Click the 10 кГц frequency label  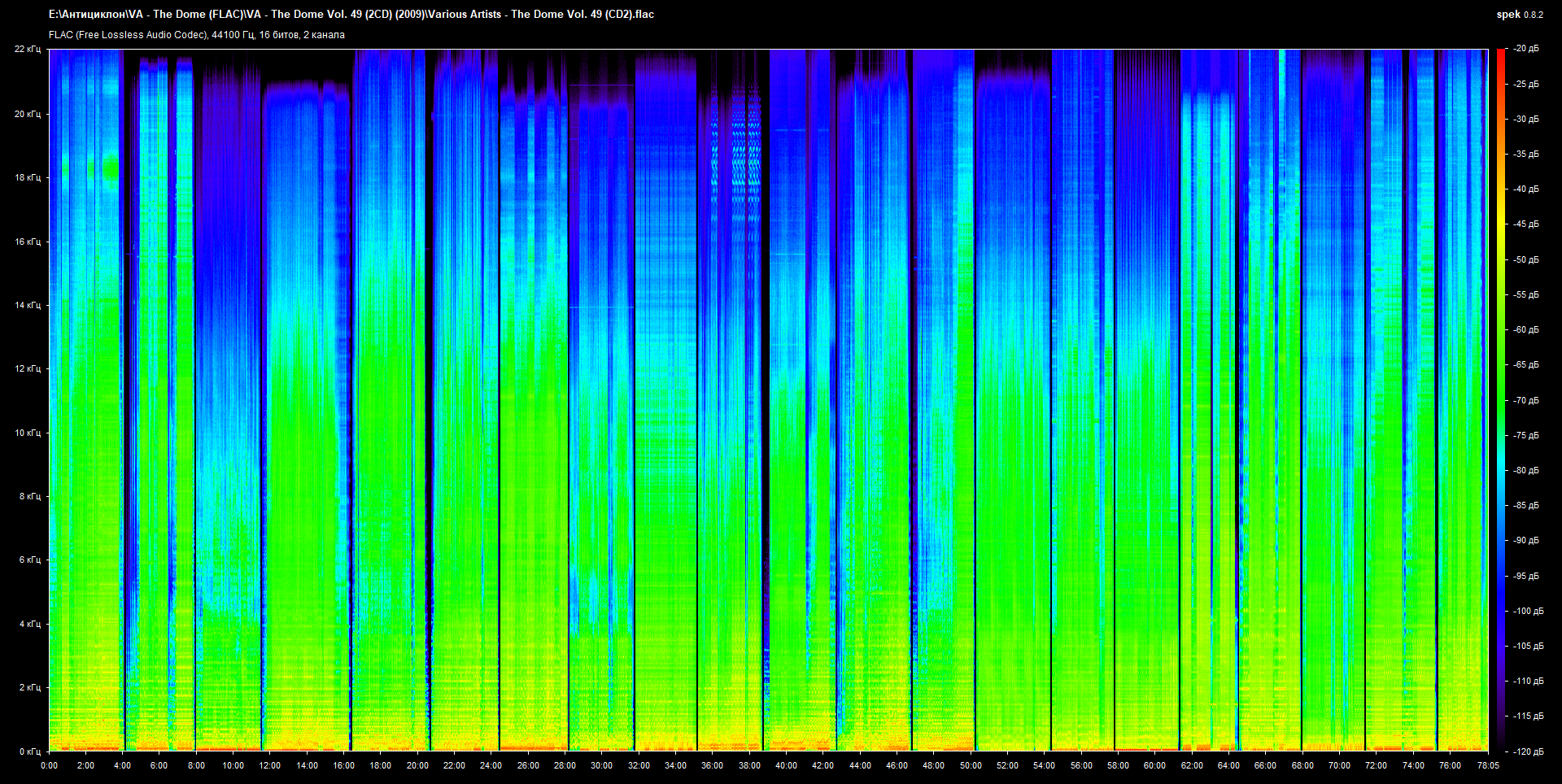[27, 433]
